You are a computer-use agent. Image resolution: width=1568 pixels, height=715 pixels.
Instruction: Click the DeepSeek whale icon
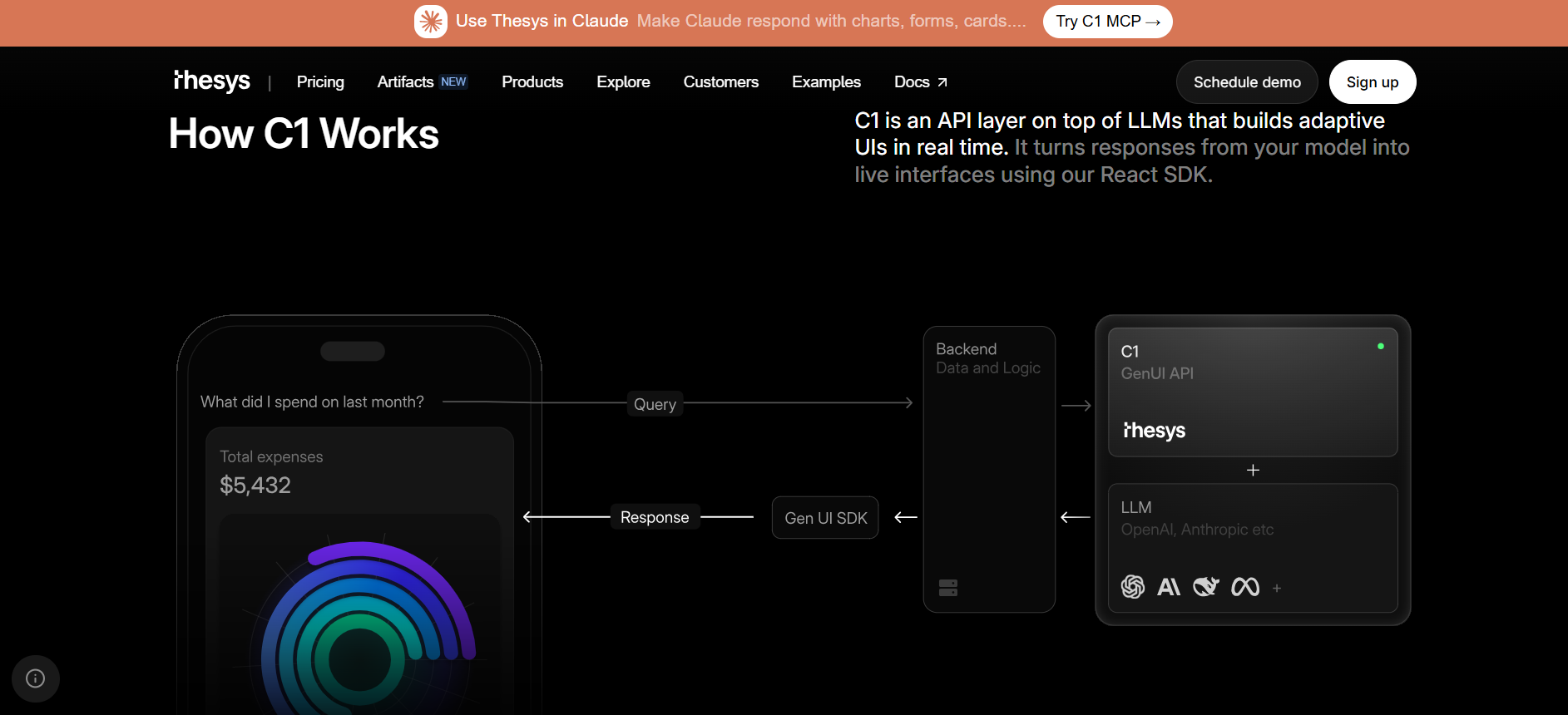(x=1205, y=587)
